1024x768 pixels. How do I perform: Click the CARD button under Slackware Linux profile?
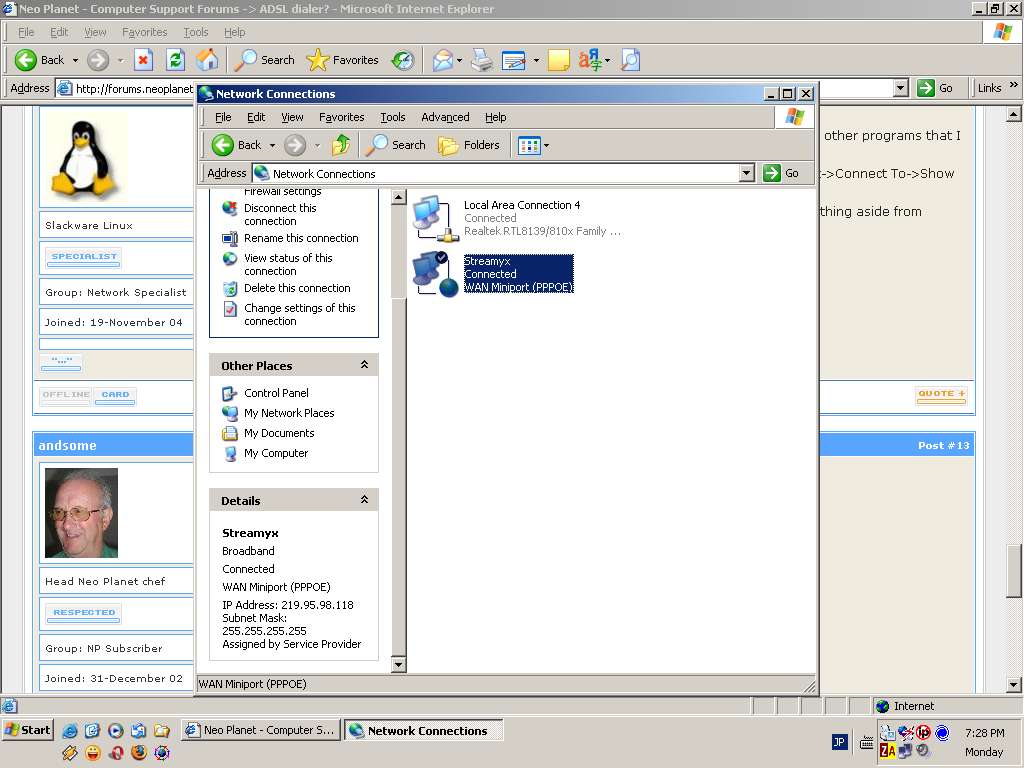point(115,395)
